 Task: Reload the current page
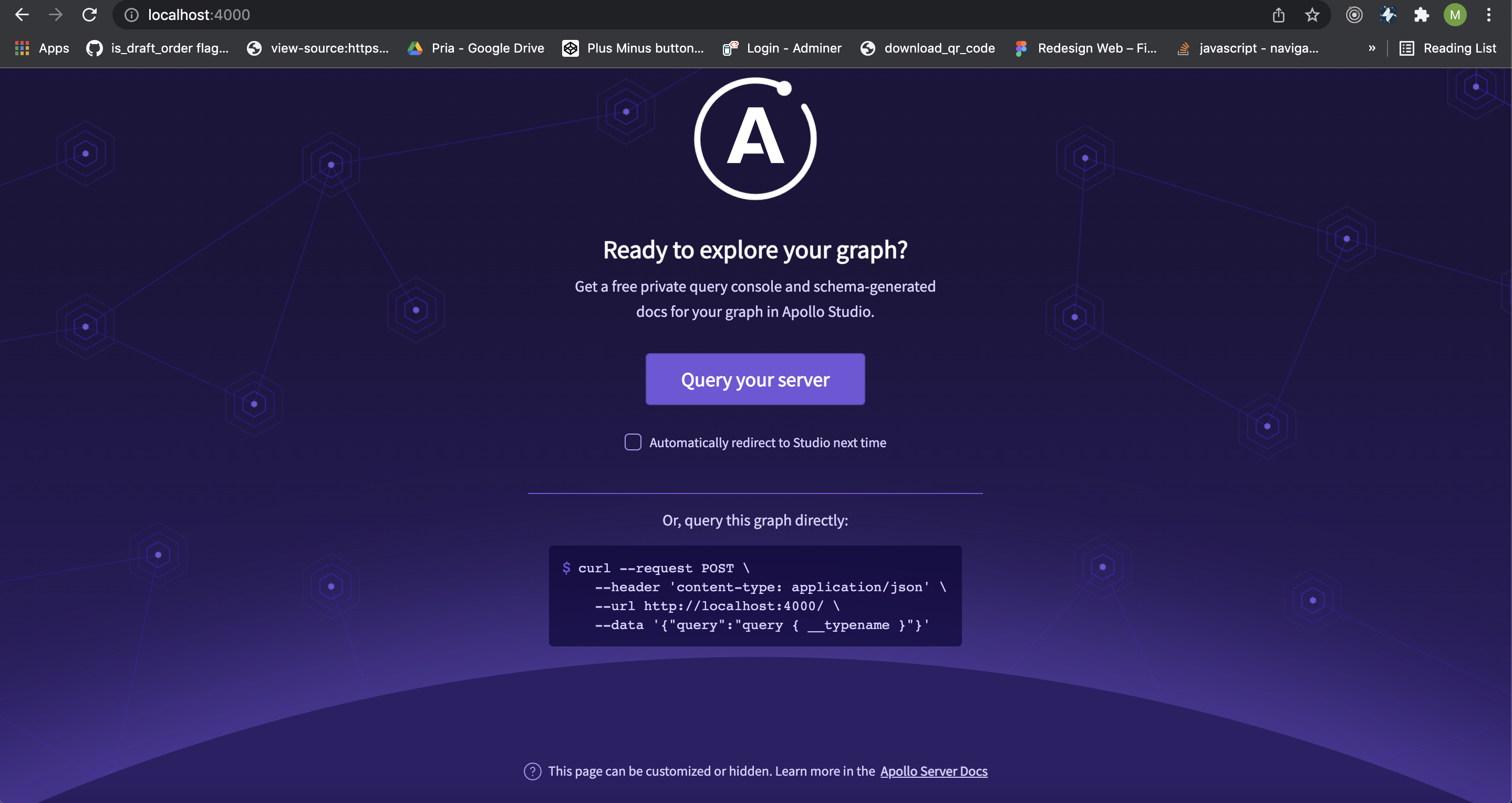click(89, 15)
